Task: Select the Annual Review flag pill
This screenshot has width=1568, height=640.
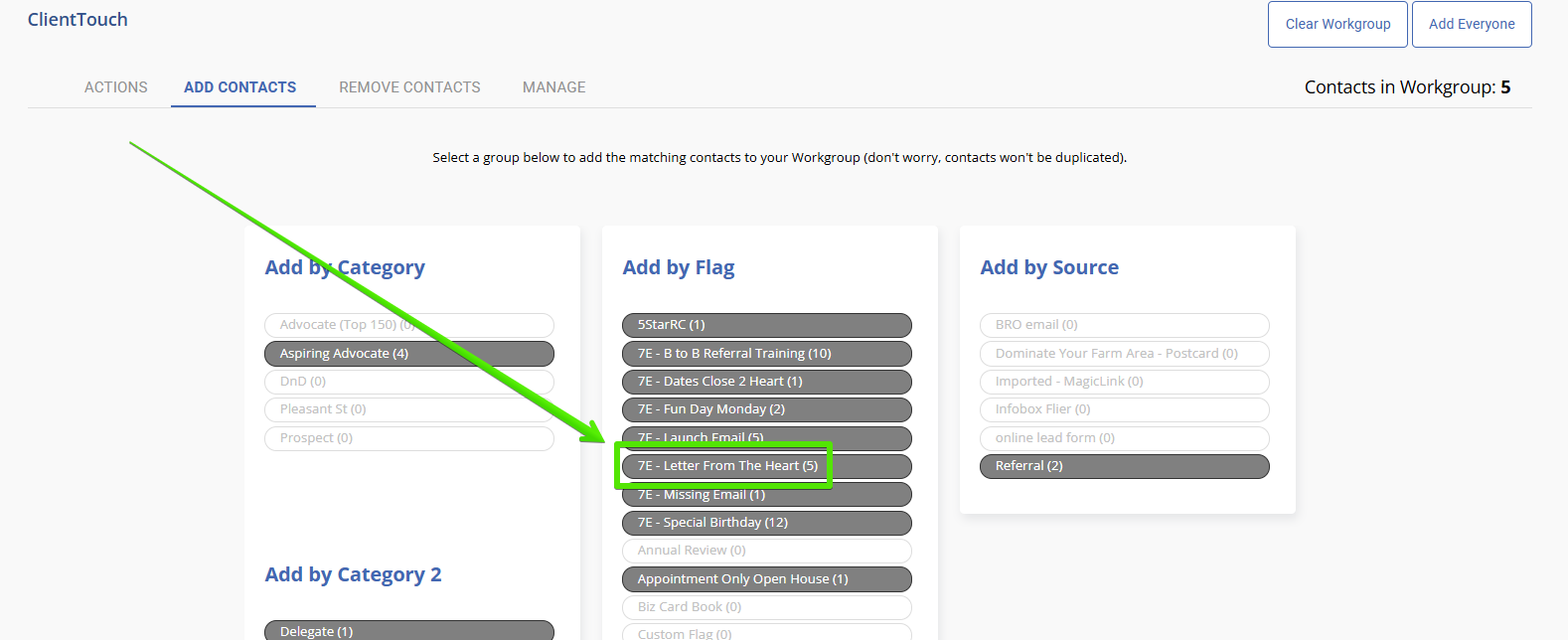Action: pos(766,551)
